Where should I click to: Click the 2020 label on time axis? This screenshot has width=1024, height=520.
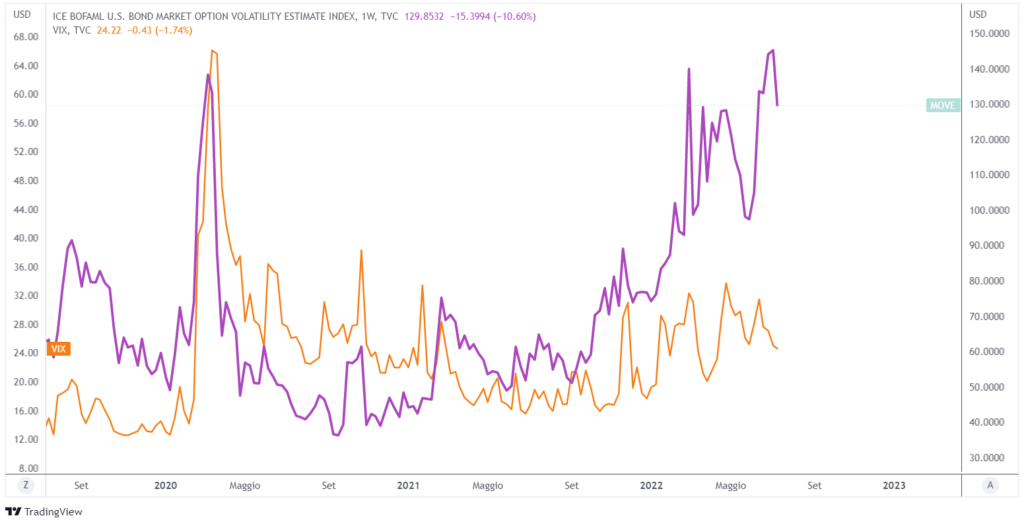point(166,485)
